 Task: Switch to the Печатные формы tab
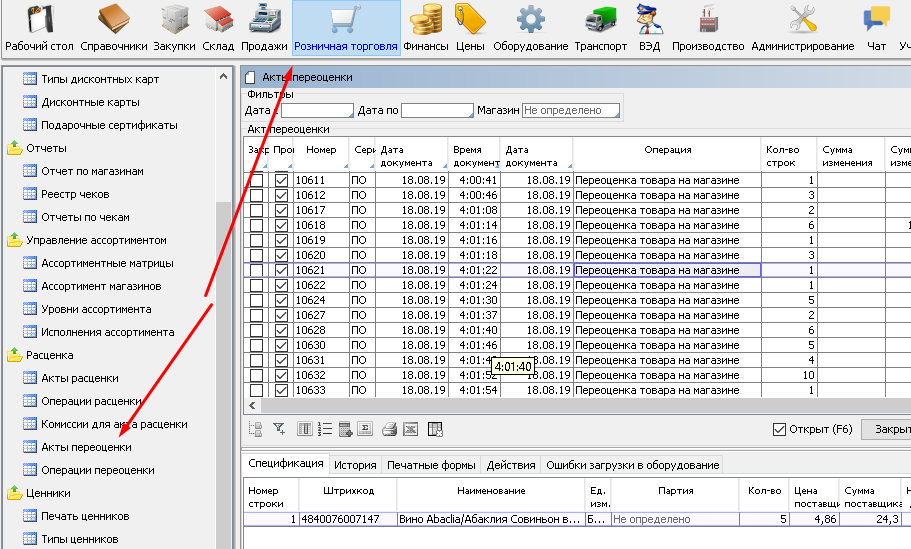coord(430,465)
